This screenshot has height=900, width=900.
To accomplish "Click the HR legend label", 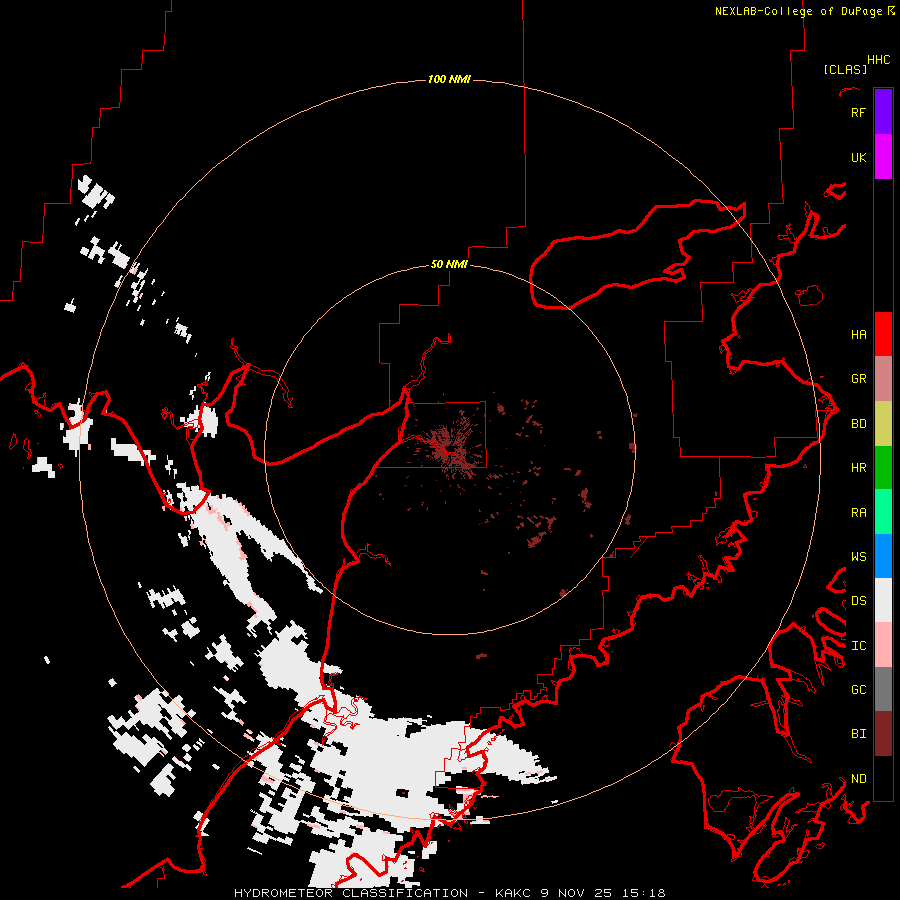I will (x=858, y=468).
